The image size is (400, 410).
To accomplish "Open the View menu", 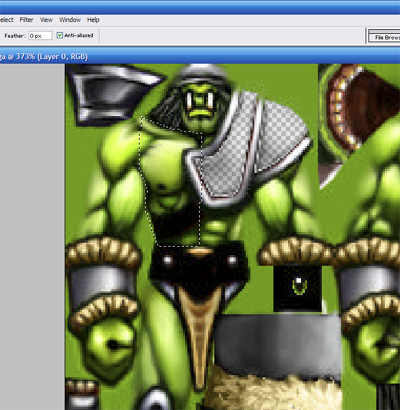I will click(46, 20).
